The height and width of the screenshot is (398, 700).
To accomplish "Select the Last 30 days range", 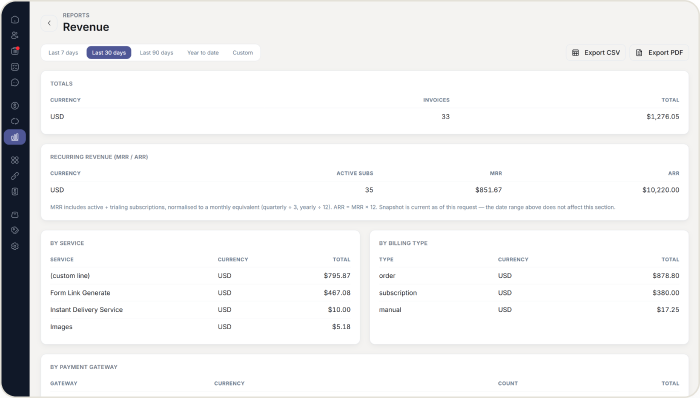I will point(109,53).
